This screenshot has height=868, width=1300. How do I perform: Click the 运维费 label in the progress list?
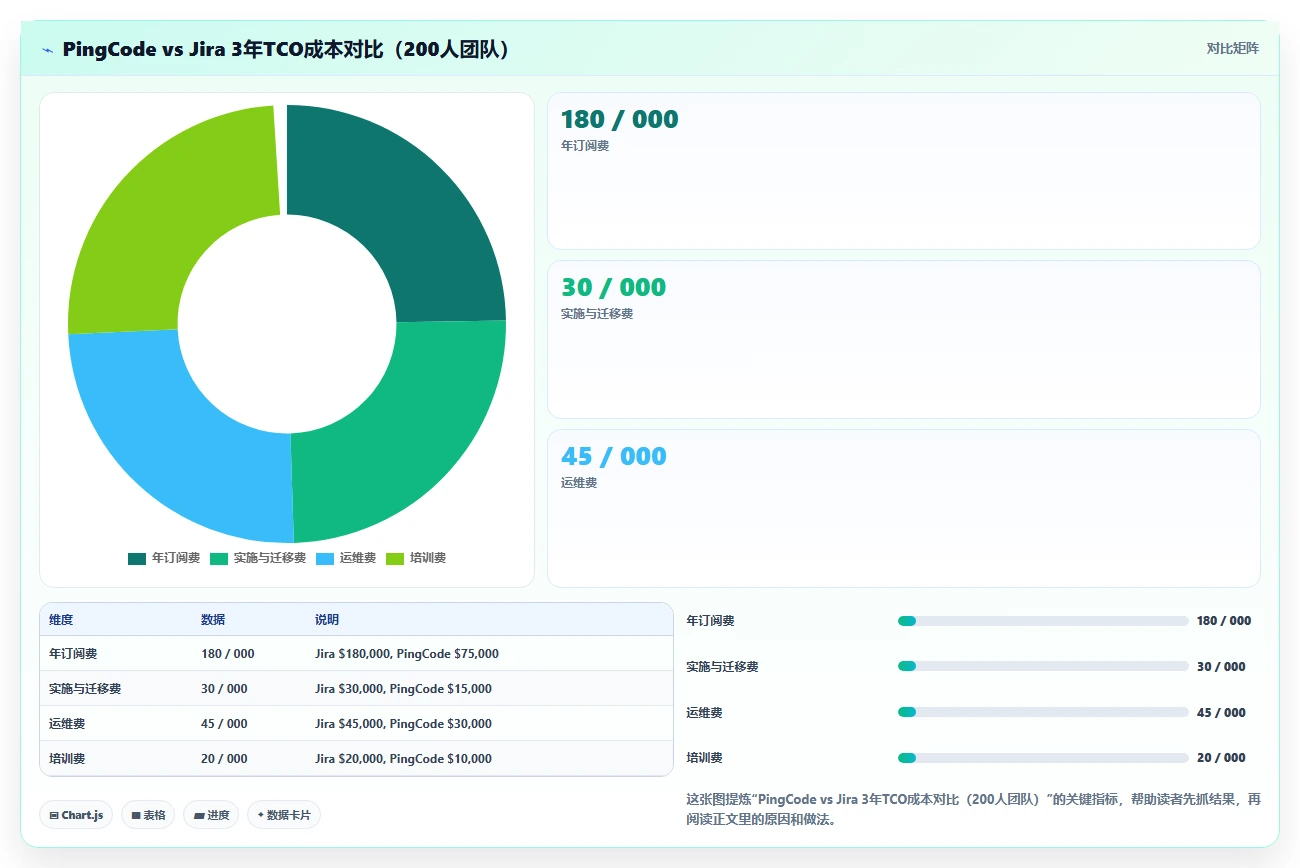click(704, 713)
